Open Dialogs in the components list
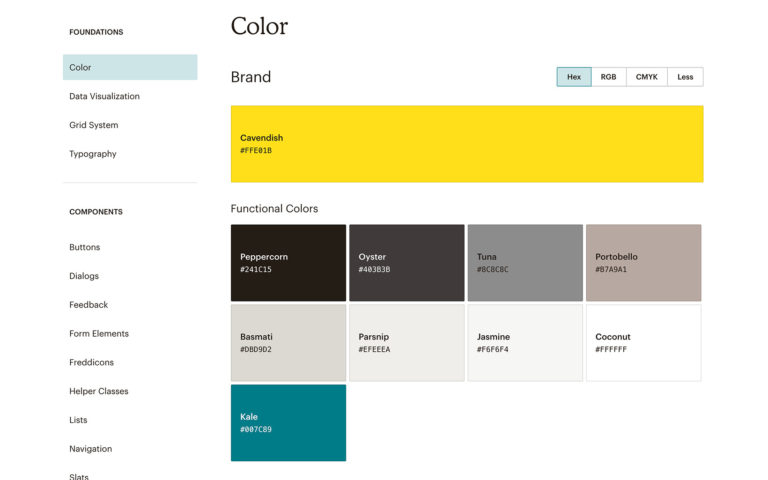This screenshot has height=480, width=768. 84,276
